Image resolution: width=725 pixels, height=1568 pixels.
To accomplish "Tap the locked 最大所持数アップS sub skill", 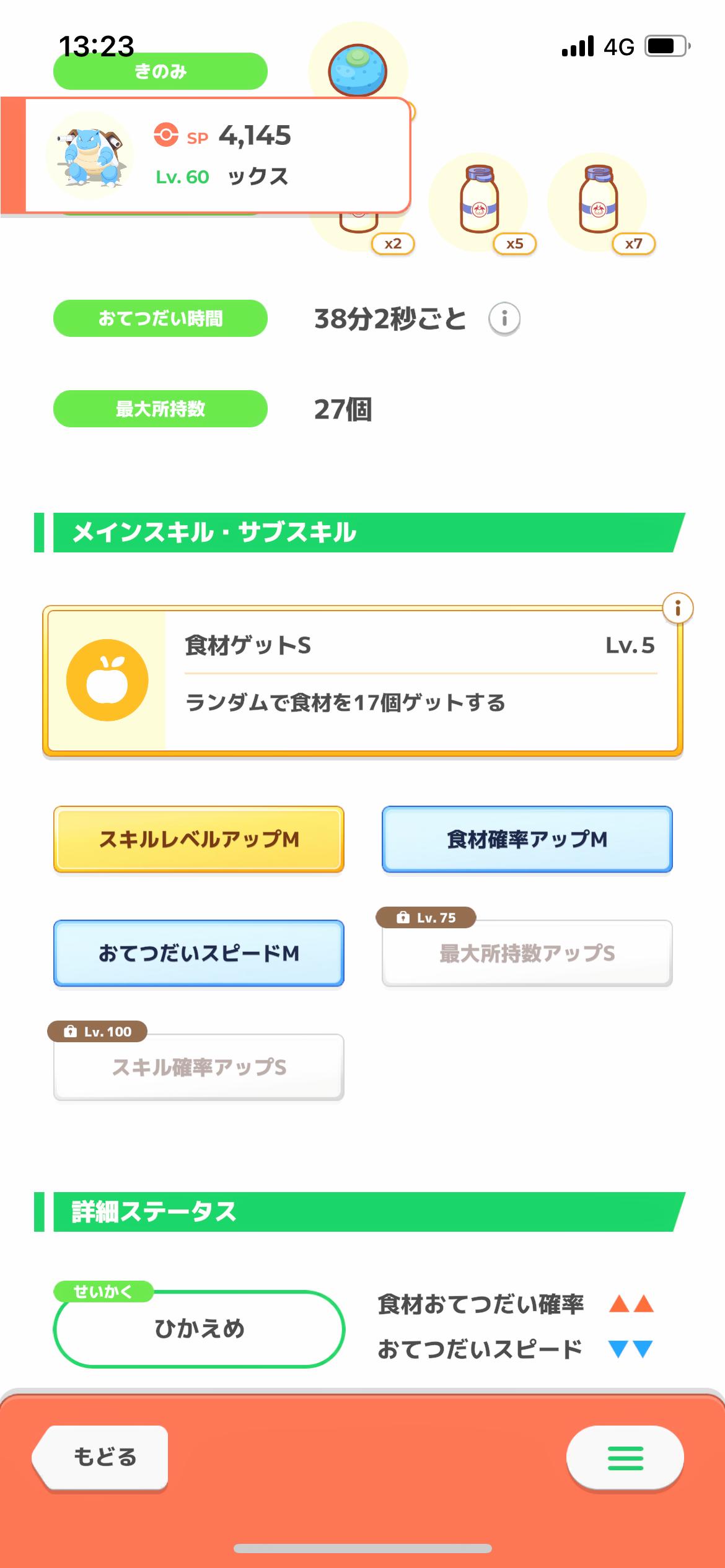I will (x=527, y=953).
